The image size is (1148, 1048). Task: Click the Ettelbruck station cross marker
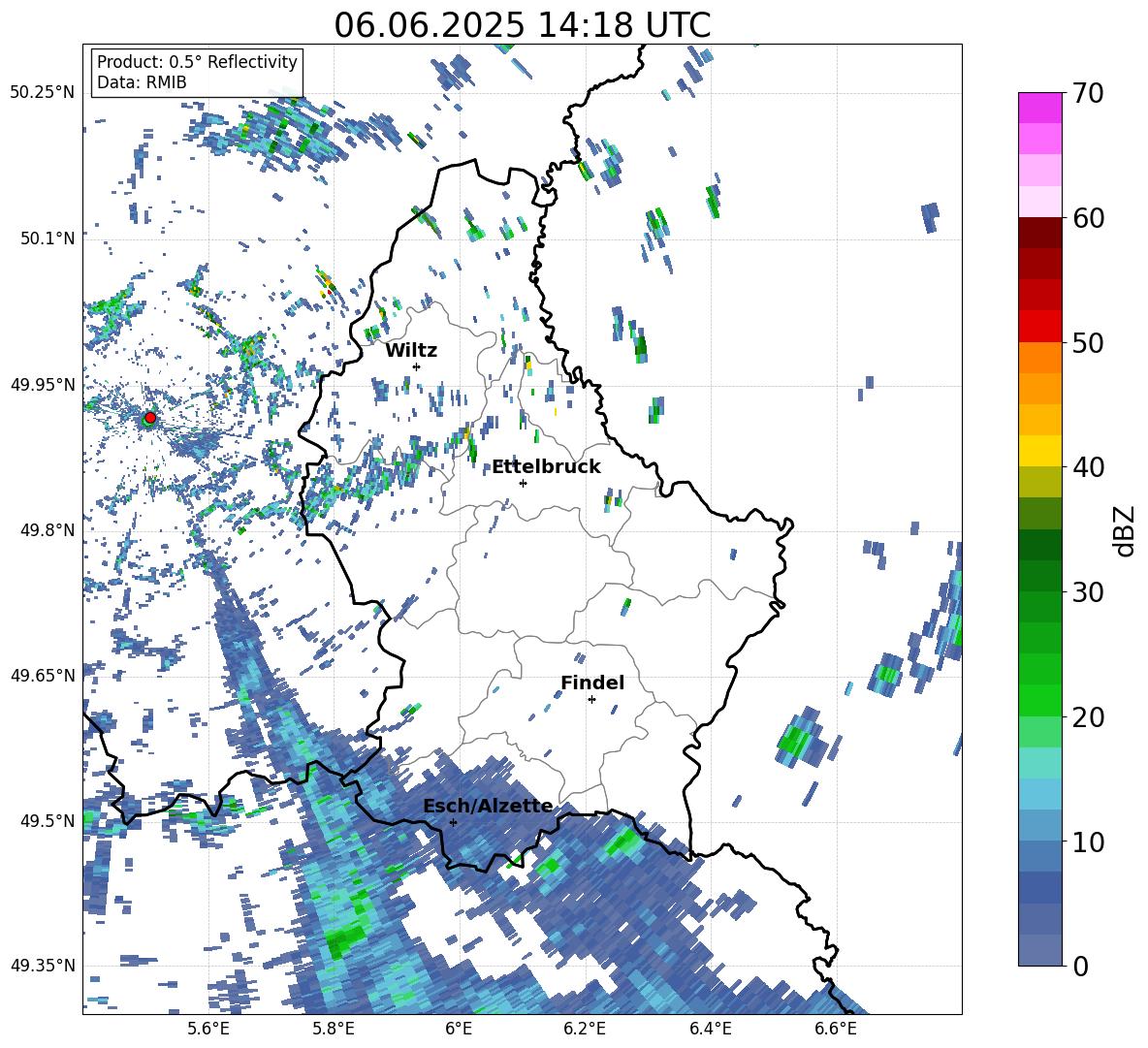coord(523,483)
